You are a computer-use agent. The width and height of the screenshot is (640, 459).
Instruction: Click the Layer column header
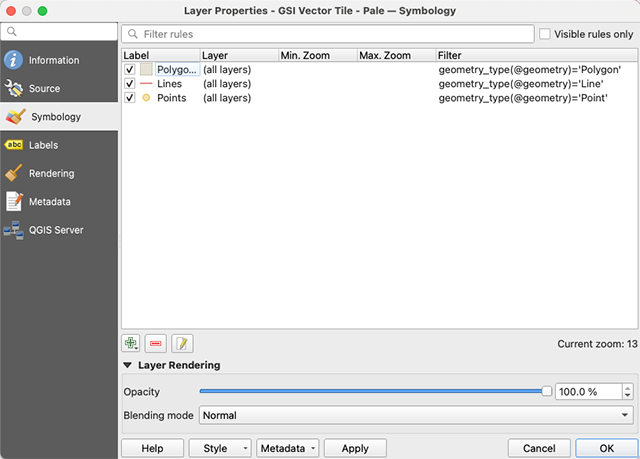click(x=240, y=55)
